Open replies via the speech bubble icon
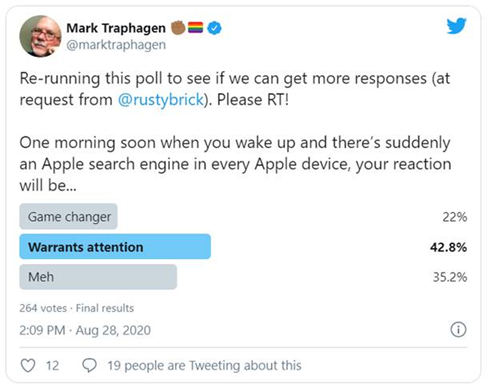The width and height of the screenshot is (491, 392). (x=89, y=365)
